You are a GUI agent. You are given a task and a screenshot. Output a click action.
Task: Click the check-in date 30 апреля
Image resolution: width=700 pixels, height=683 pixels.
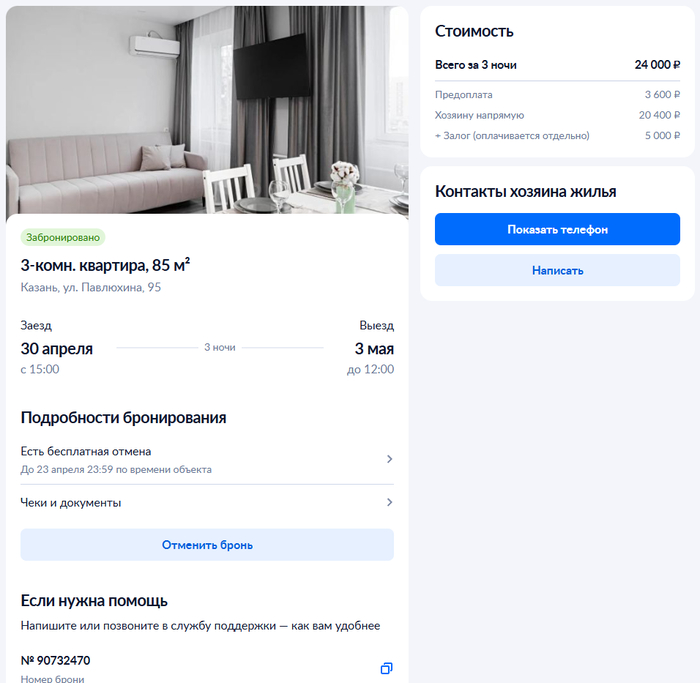(x=57, y=349)
